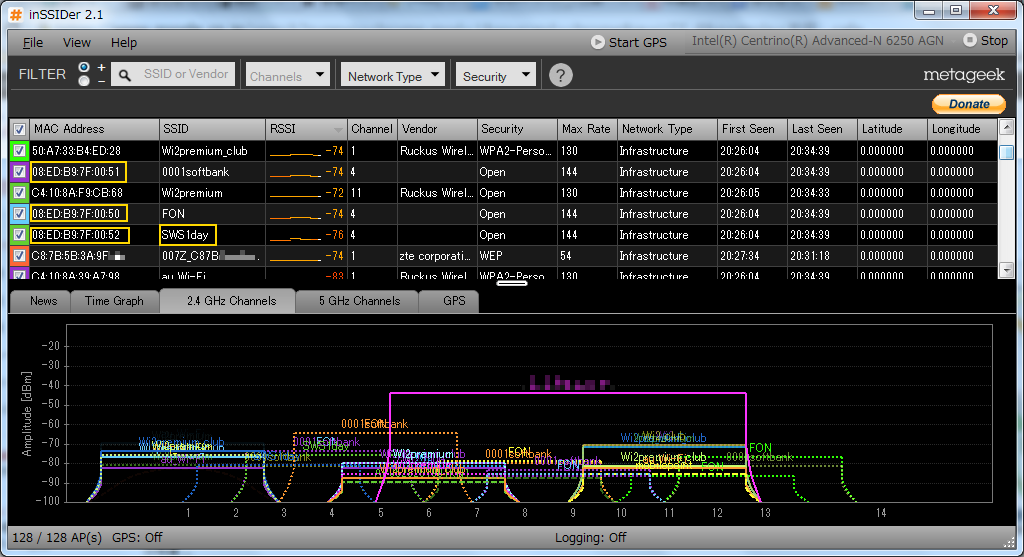Open the File menu
This screenshot has height=557, width=1024.
(x=33, y=42)
